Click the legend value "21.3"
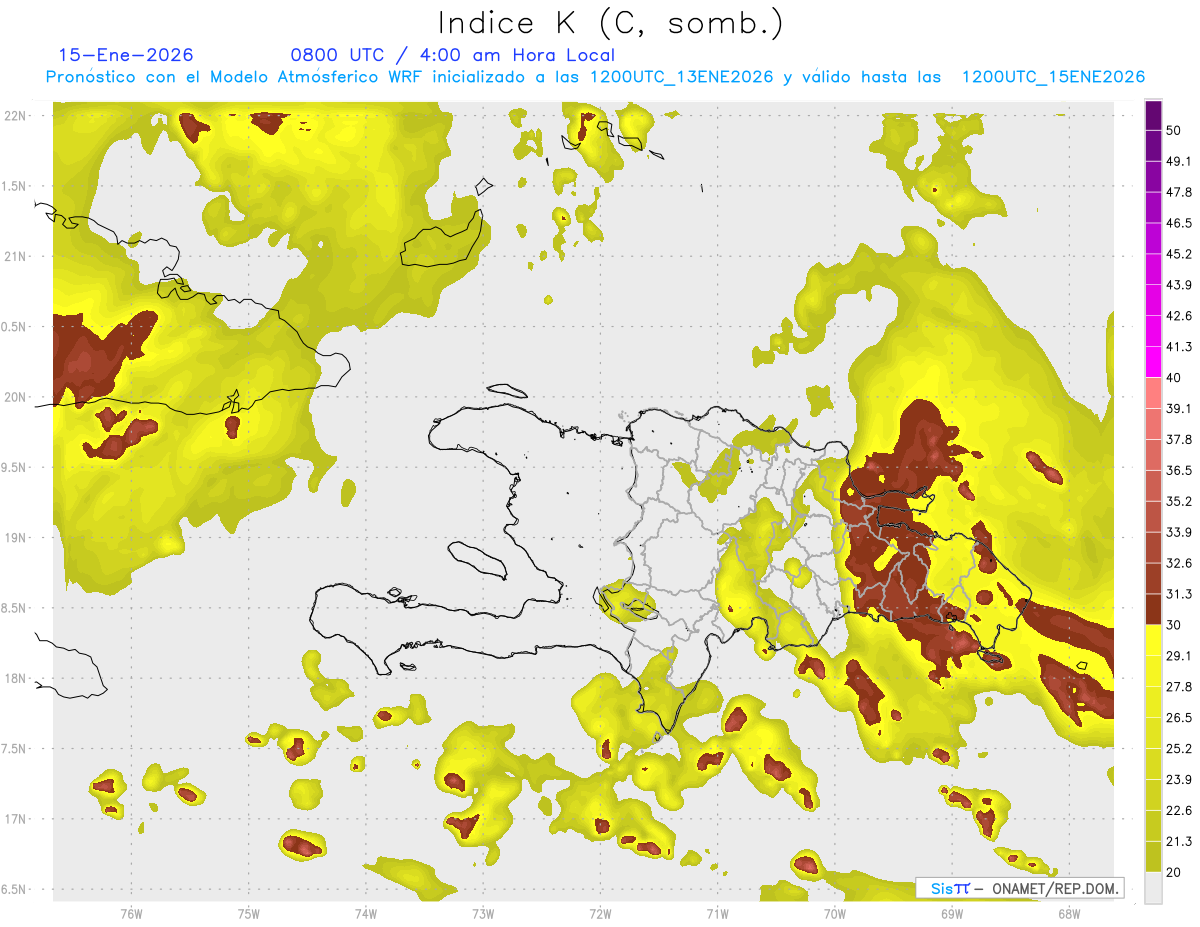This screenshot has height=927, width=1200. pyautogui.click(x=1179, y=841)
